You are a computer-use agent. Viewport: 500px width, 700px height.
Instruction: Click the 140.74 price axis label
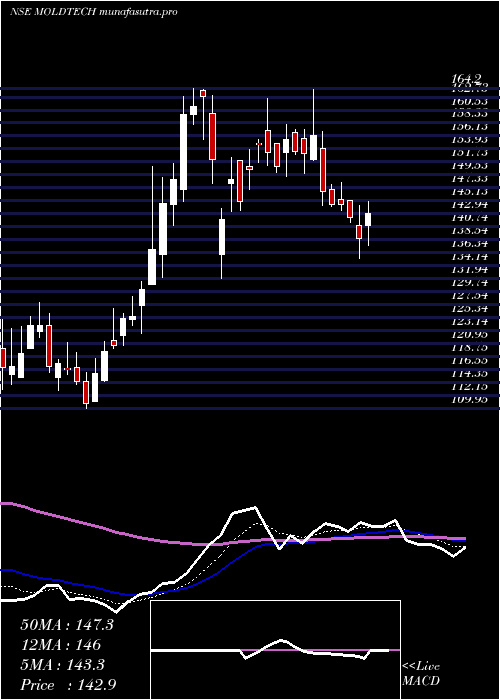click(469, 218)
